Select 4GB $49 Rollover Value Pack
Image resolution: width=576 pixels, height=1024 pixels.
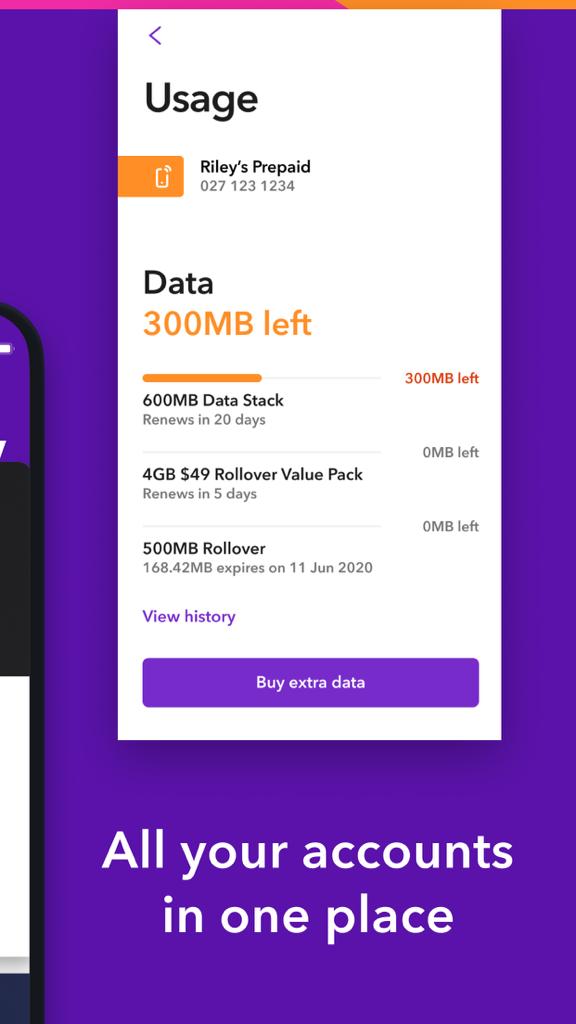point(253,474)
